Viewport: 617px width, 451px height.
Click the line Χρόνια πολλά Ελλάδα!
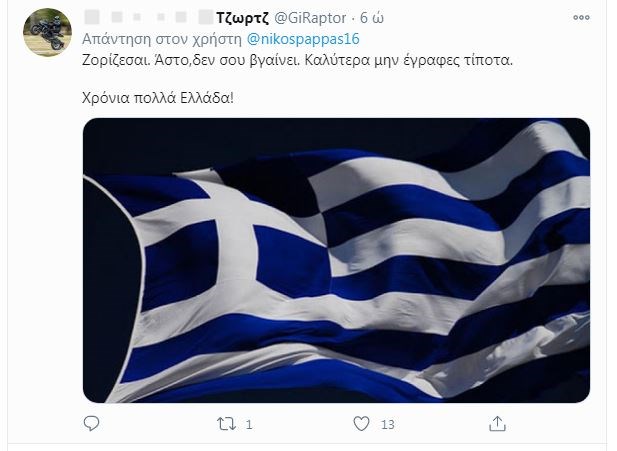(x=158, y=98)
